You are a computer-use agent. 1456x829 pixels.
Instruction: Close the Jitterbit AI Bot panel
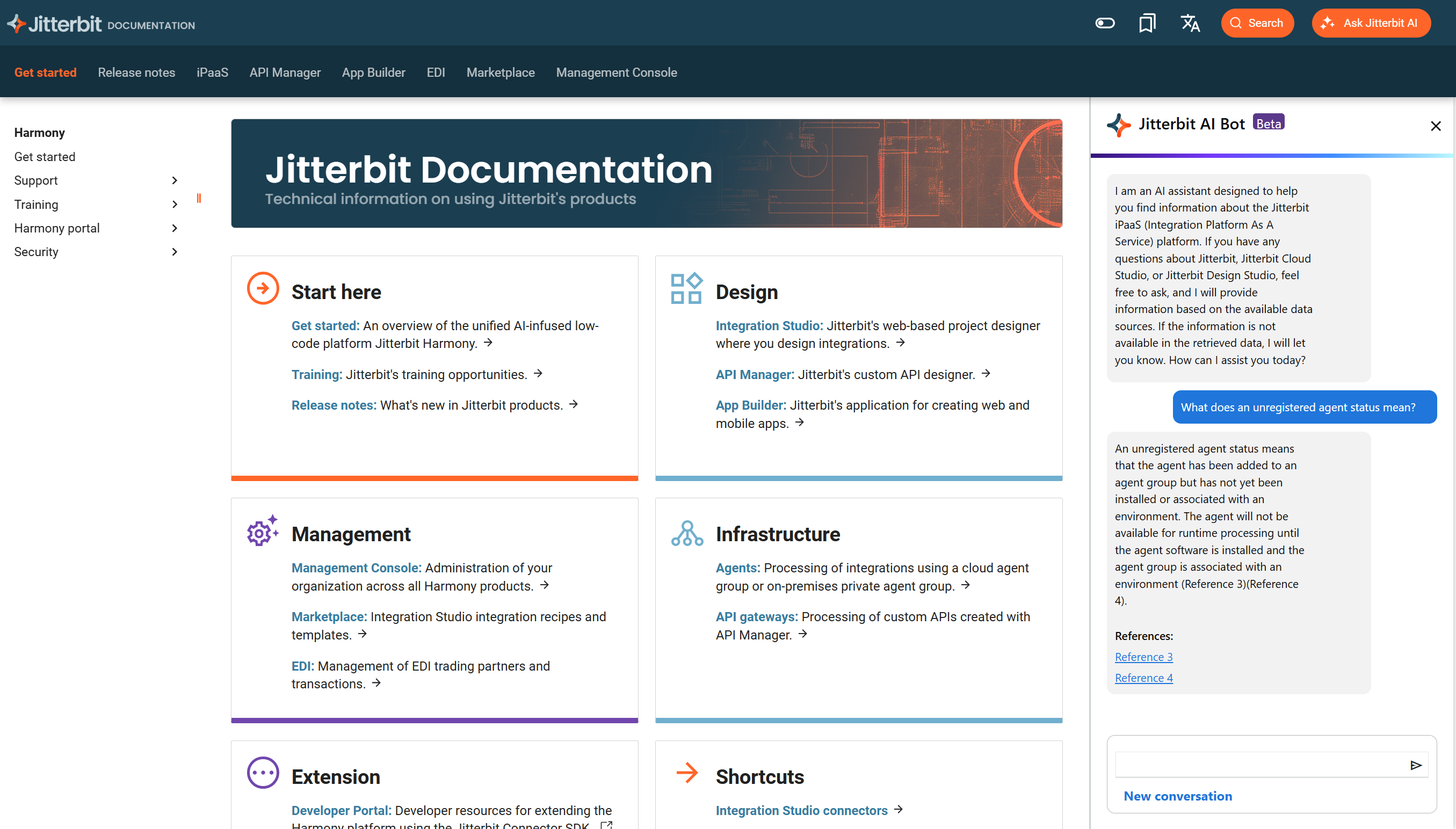1436,126
